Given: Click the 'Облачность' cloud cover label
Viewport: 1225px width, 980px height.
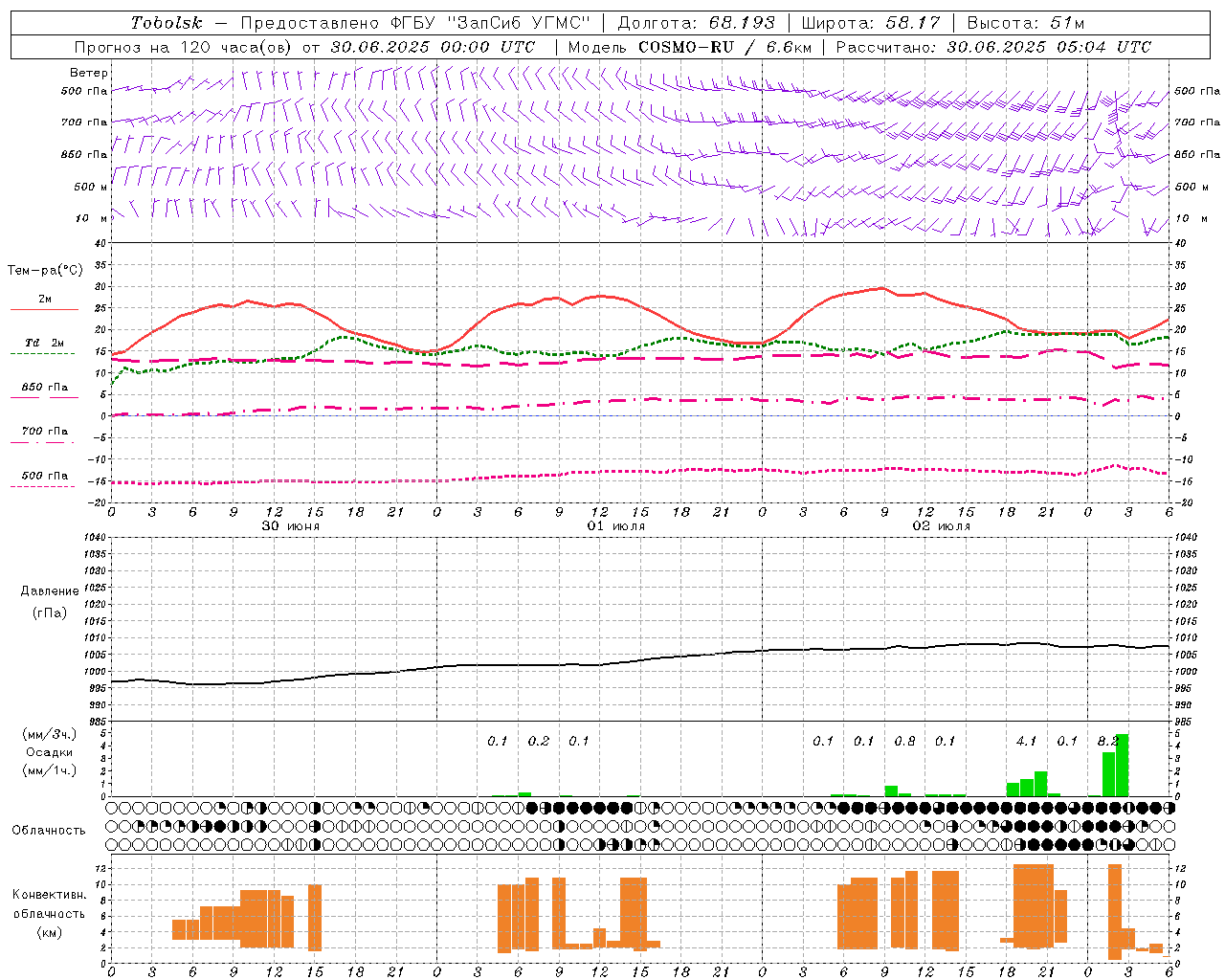Looking at the screenshot, I should point(49,831).
